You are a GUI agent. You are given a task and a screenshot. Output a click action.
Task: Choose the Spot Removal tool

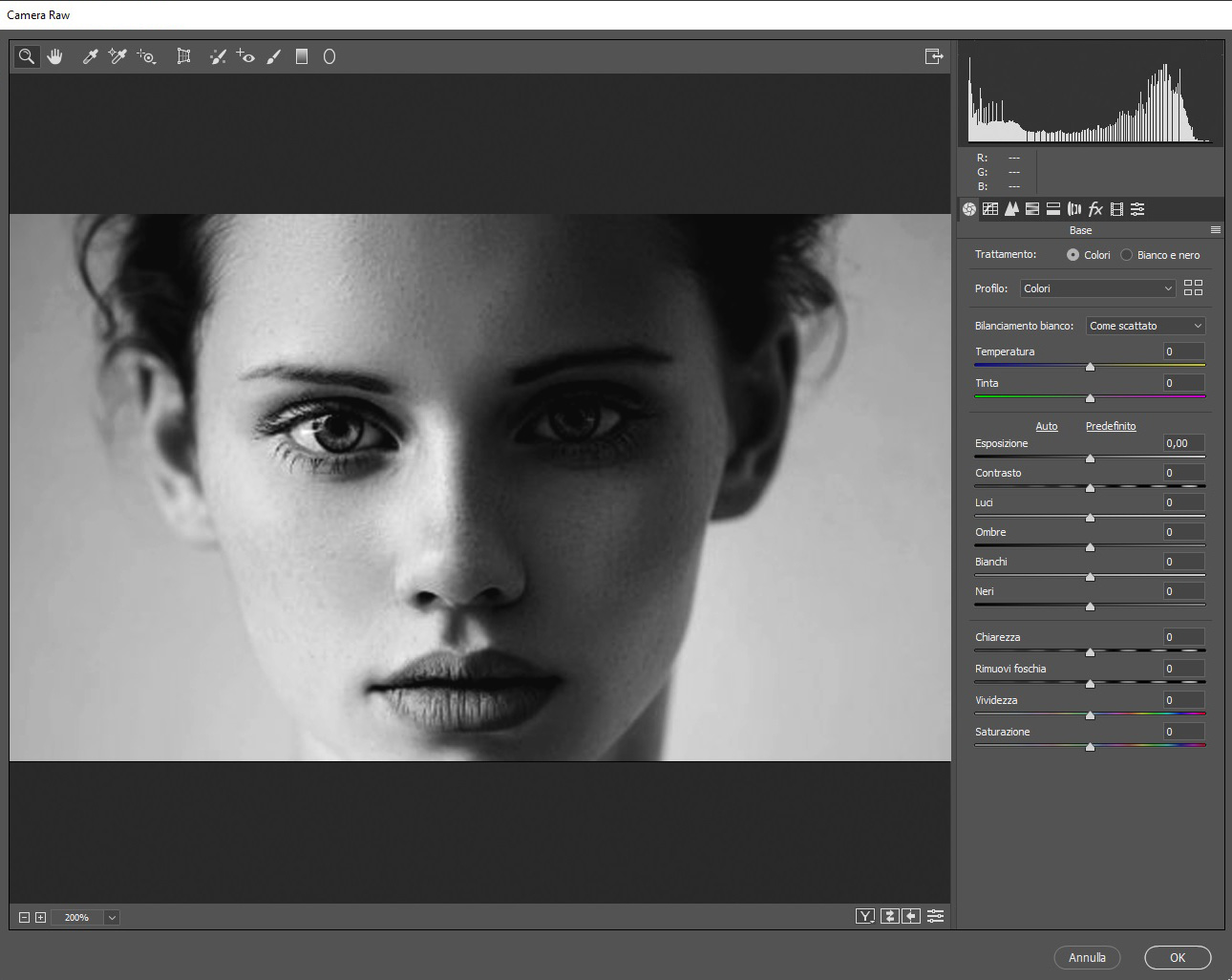[218, 56]
